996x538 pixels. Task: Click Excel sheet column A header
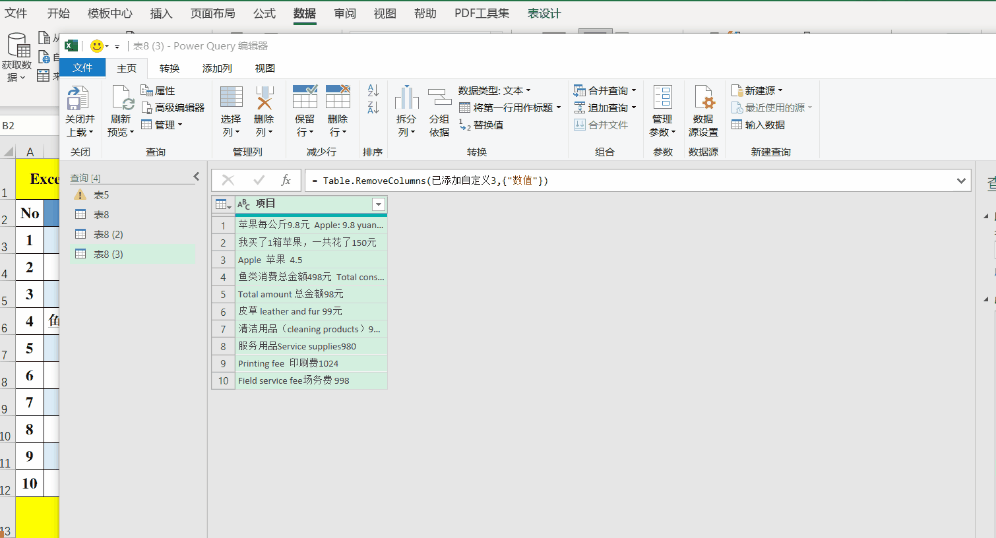[30, 151]
